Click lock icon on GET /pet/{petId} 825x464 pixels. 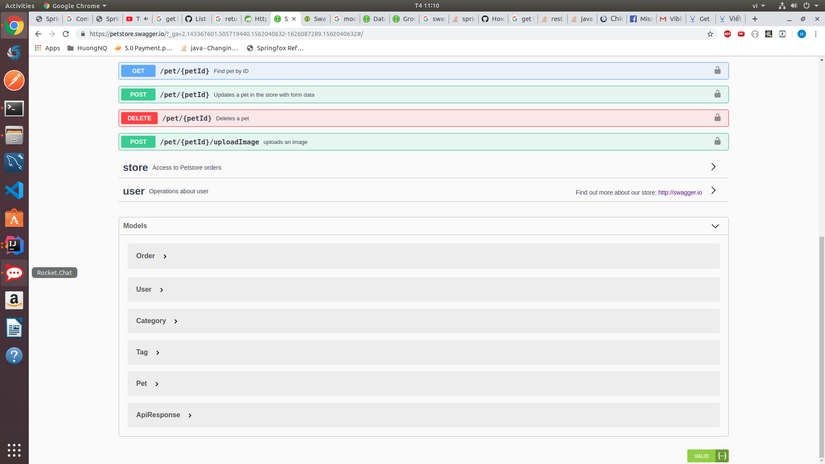click(717, 70)
